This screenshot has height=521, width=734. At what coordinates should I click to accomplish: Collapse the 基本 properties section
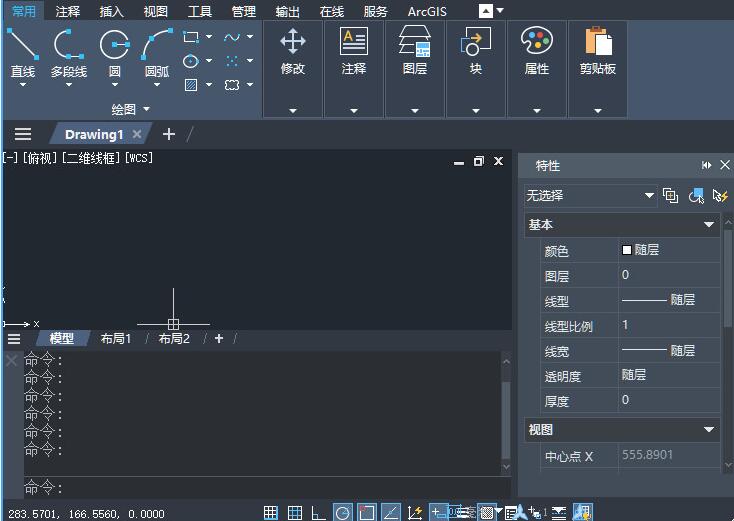709,225
